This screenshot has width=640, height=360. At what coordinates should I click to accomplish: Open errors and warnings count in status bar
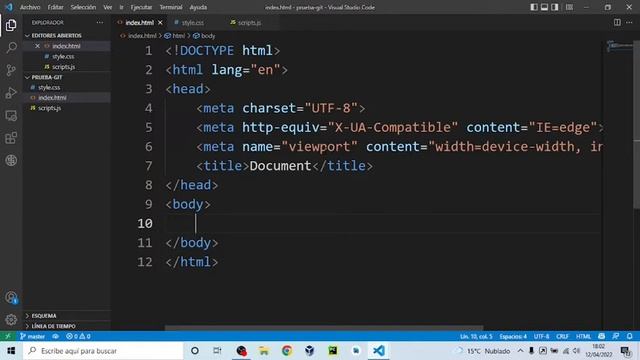click(78, 336)
